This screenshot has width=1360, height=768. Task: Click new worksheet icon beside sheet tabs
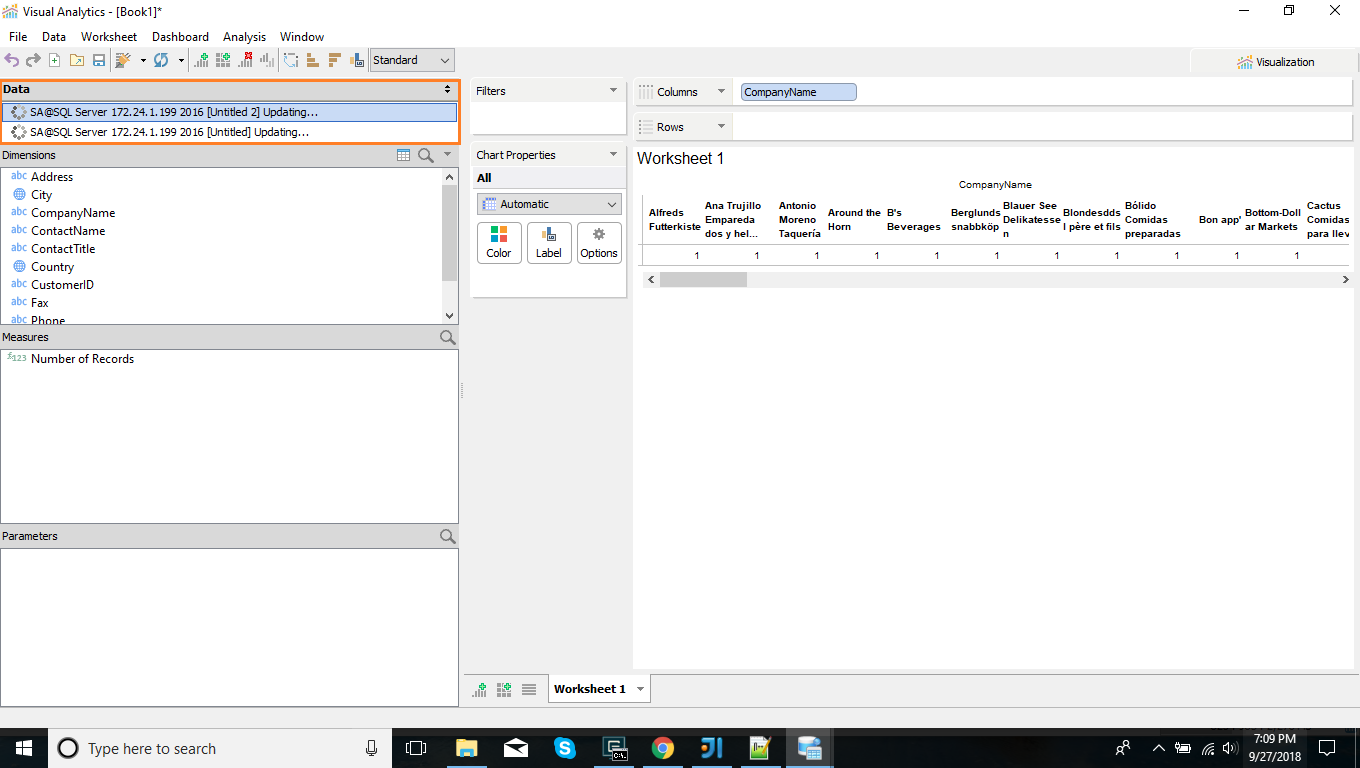pos(479,689)
